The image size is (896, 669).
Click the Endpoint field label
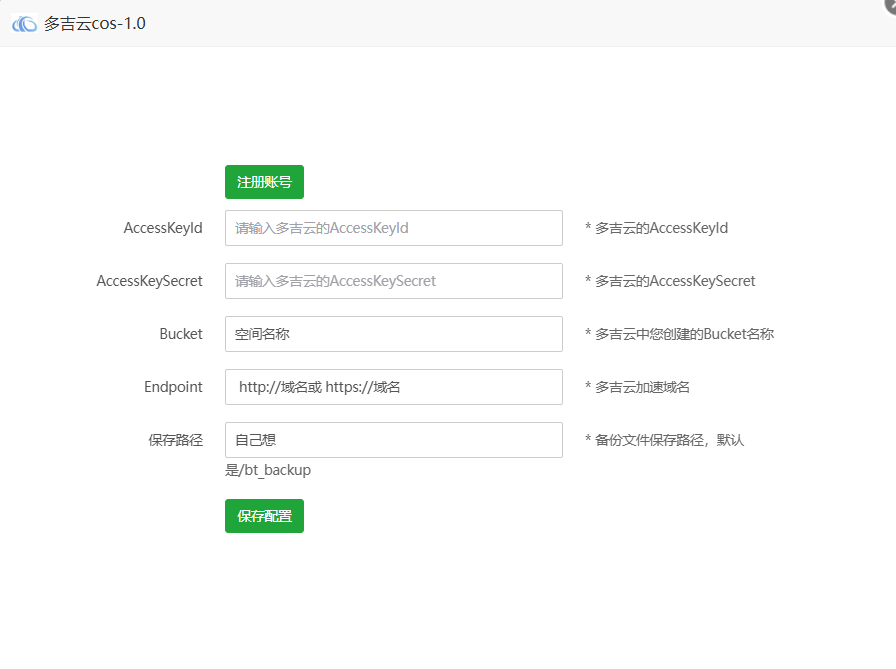pyautogui.click(x=173, y=387)
